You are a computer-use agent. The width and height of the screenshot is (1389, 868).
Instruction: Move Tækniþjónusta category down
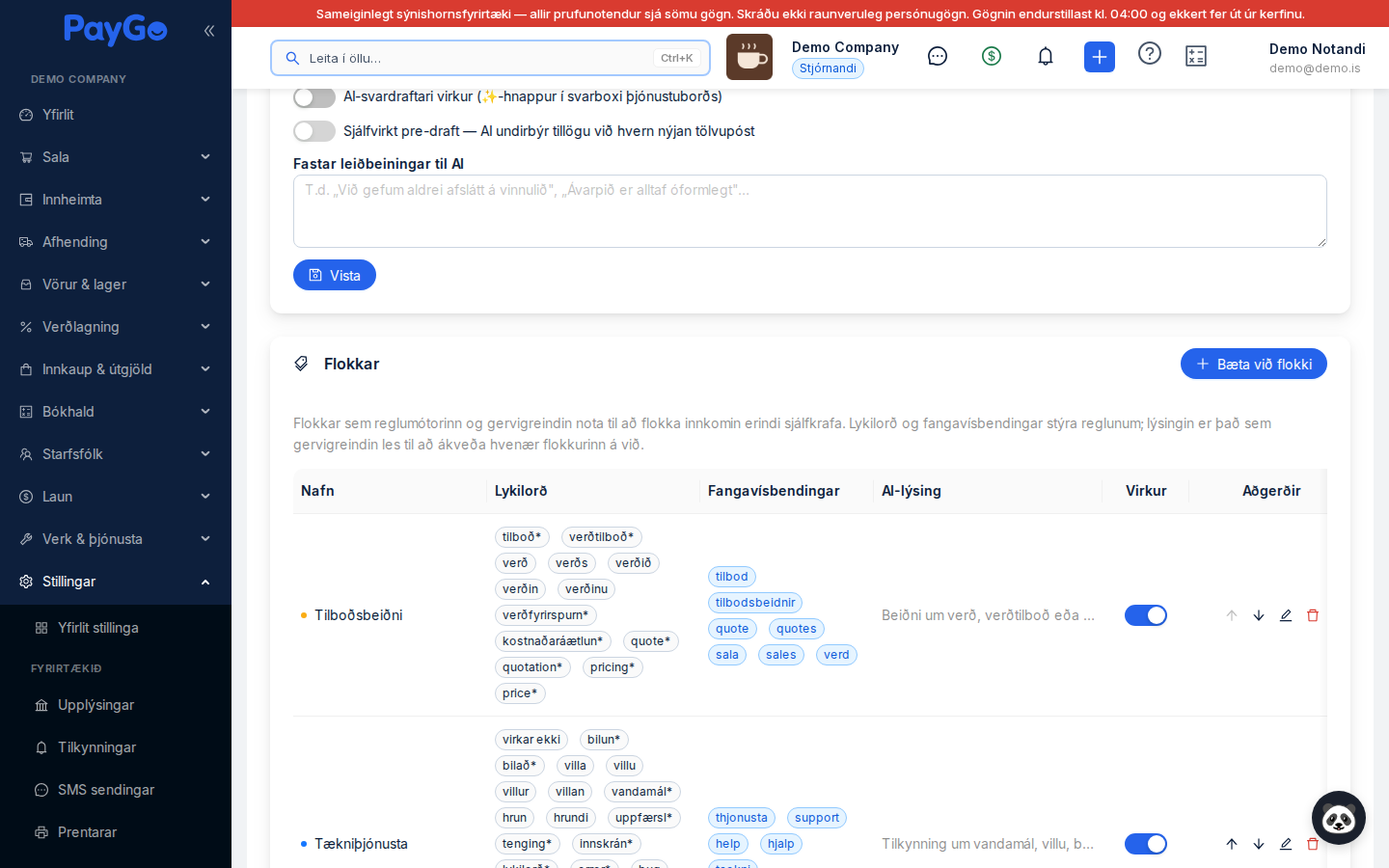pyautogui.click(x=1259, y=844)
